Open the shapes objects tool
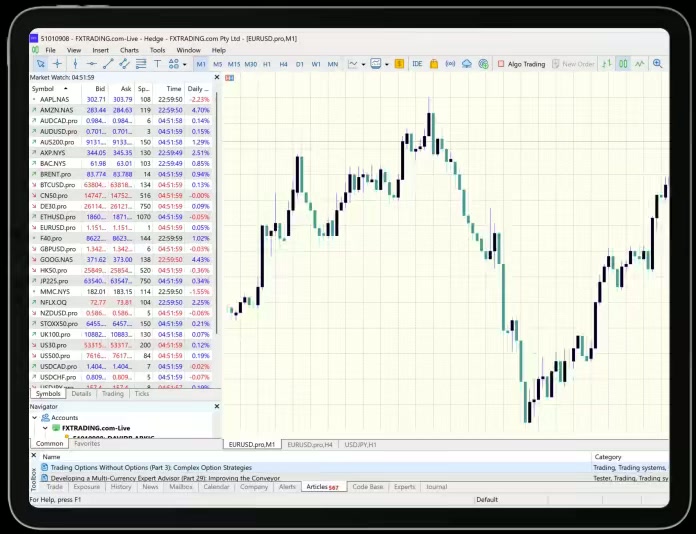Screen dimensions: 696x534 (x=174, y=64)
